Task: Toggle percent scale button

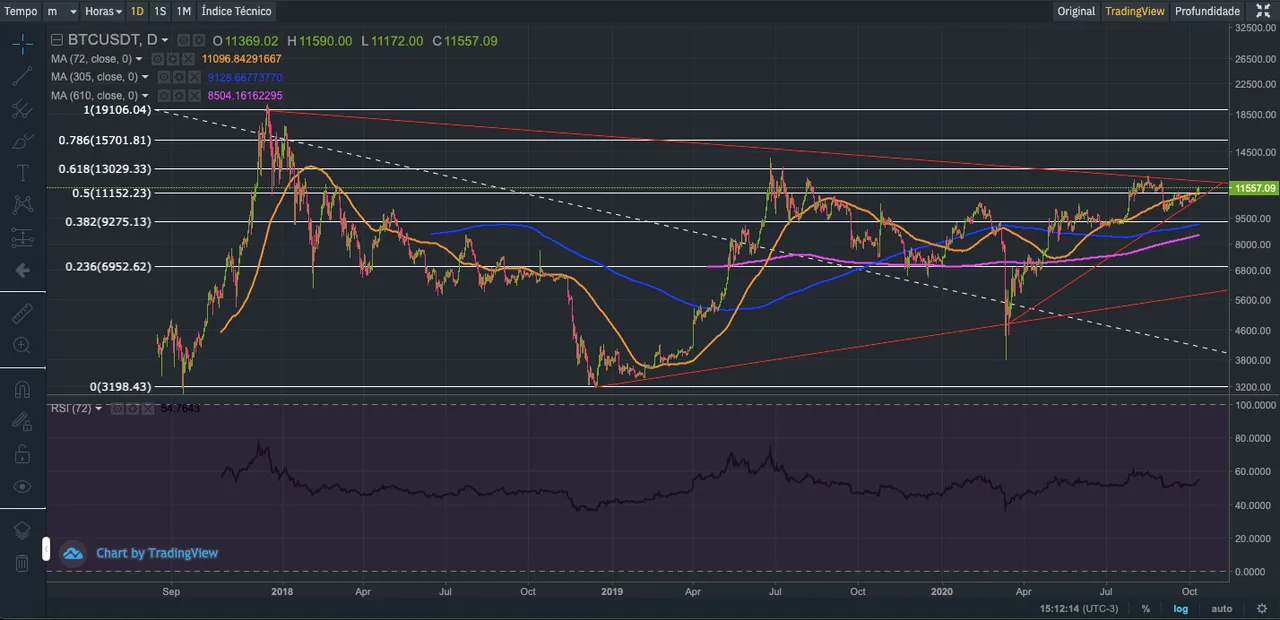Action: pyautogui.click(x=1146, y=608)
